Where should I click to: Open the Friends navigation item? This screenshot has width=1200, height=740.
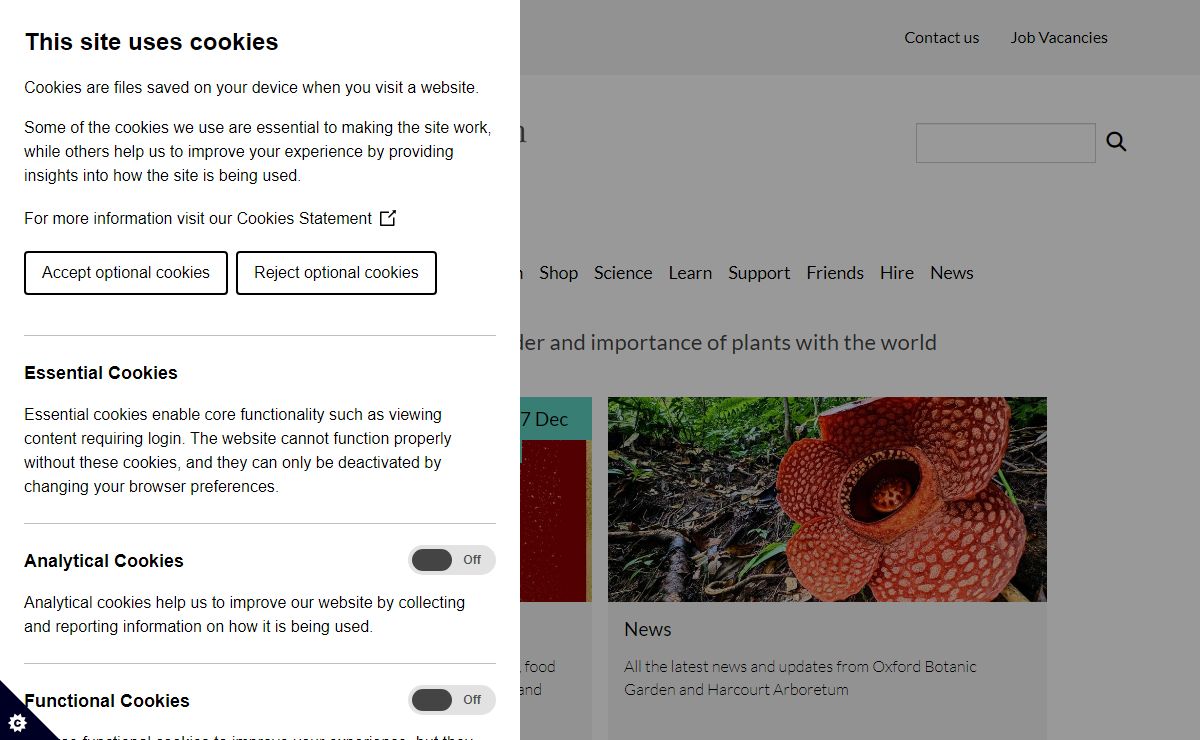[x=834, y=273]
